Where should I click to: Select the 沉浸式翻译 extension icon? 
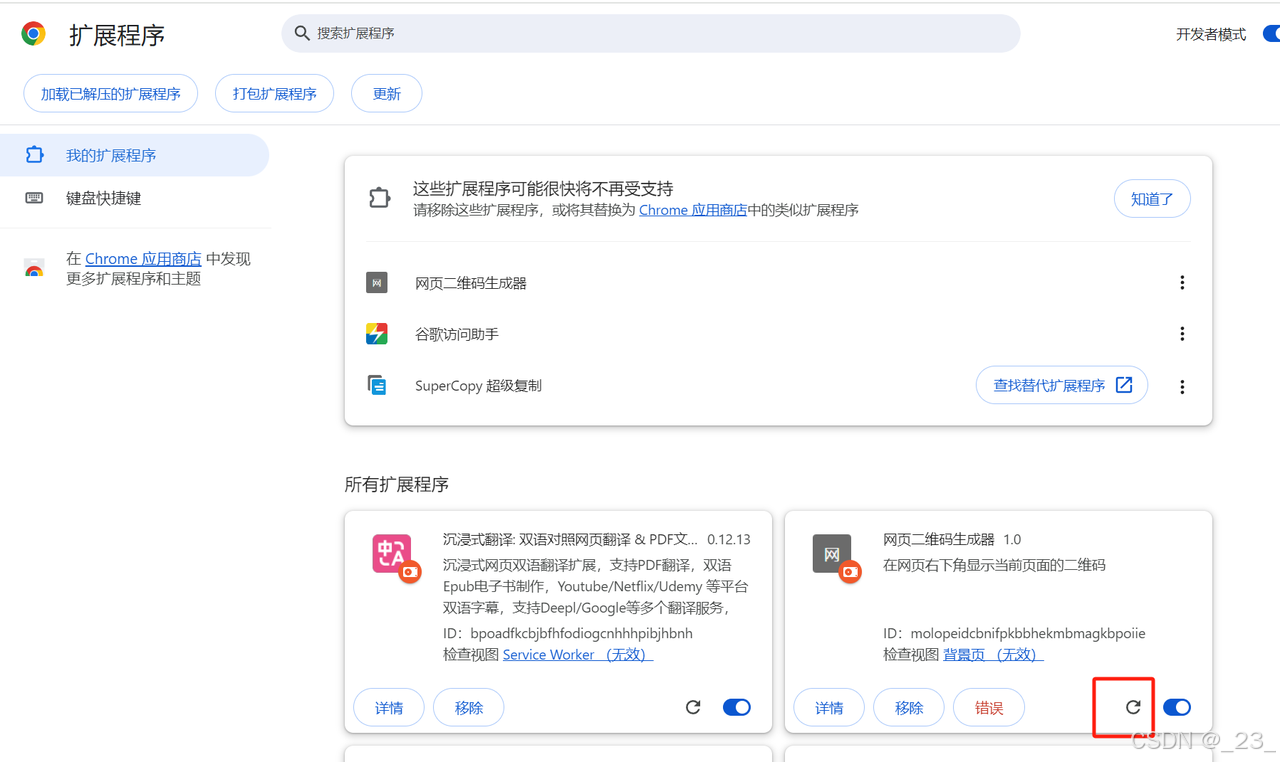click(x=394, y=553)
